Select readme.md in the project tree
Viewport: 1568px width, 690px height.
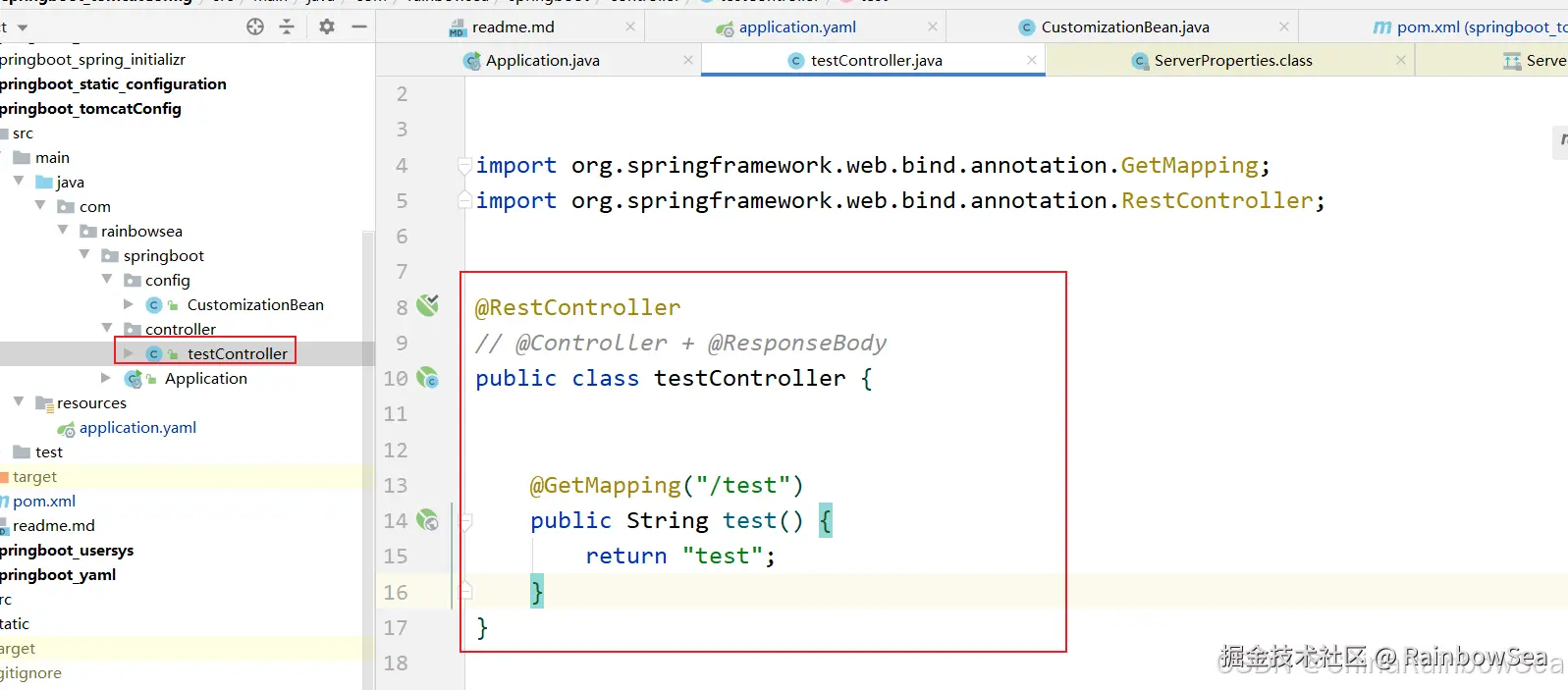point(54,525)
